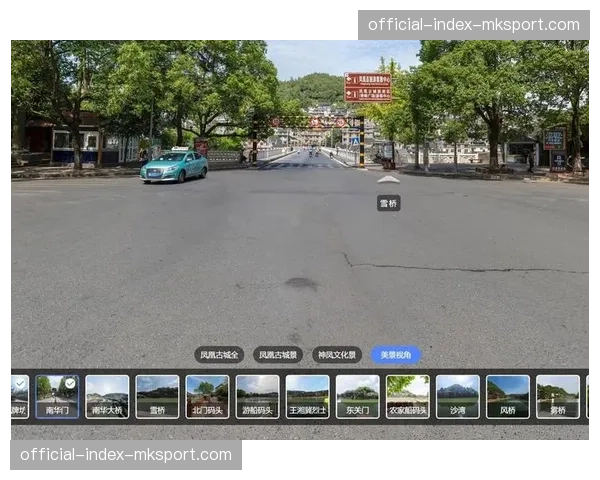
Task: Click the 雪桥 hotspot label
Action: tap(388, 203)
